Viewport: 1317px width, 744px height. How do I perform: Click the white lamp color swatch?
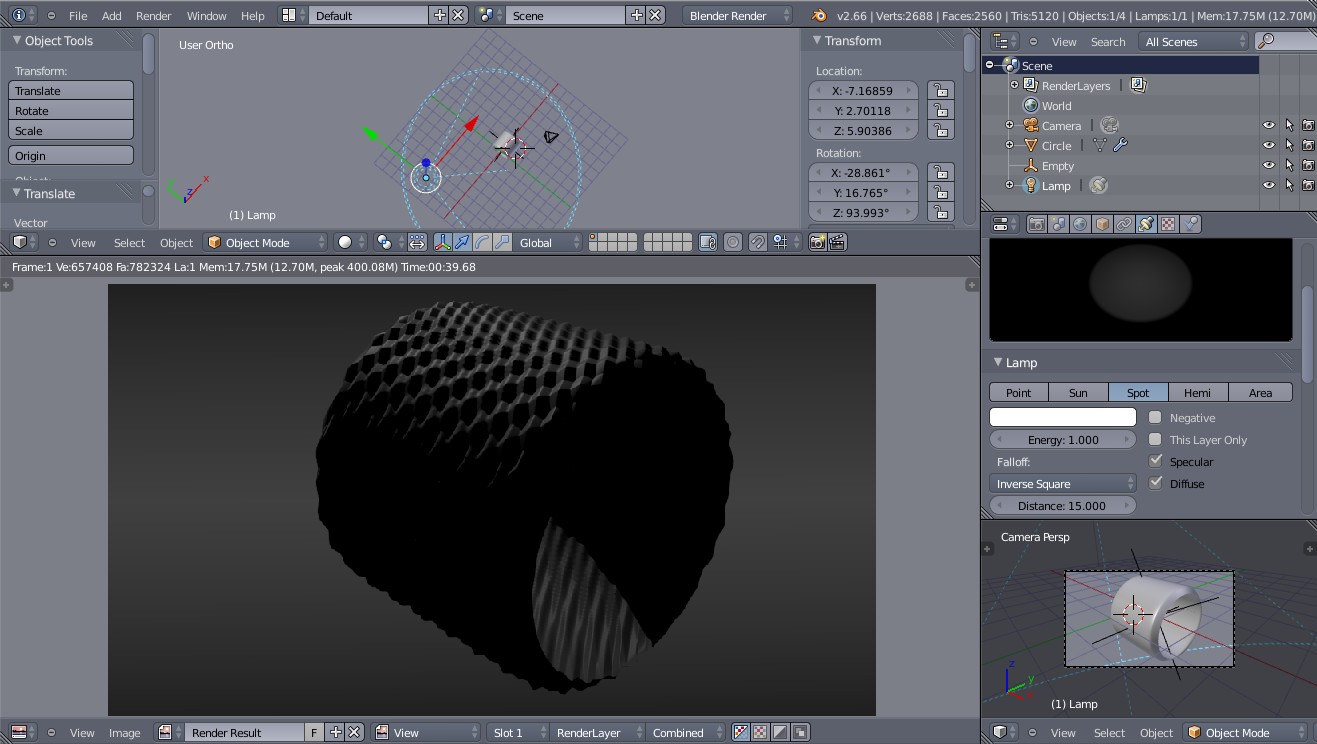(1062, 417)
